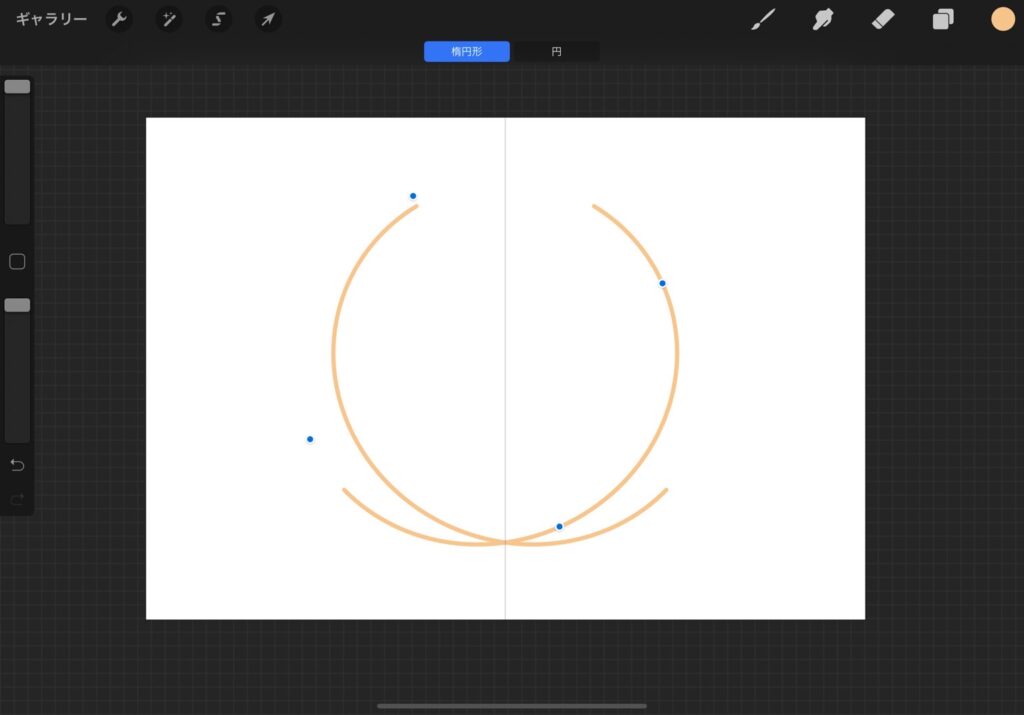Select the Adjustments magic wand icon
1024x715 pixels.
[168, 19]
